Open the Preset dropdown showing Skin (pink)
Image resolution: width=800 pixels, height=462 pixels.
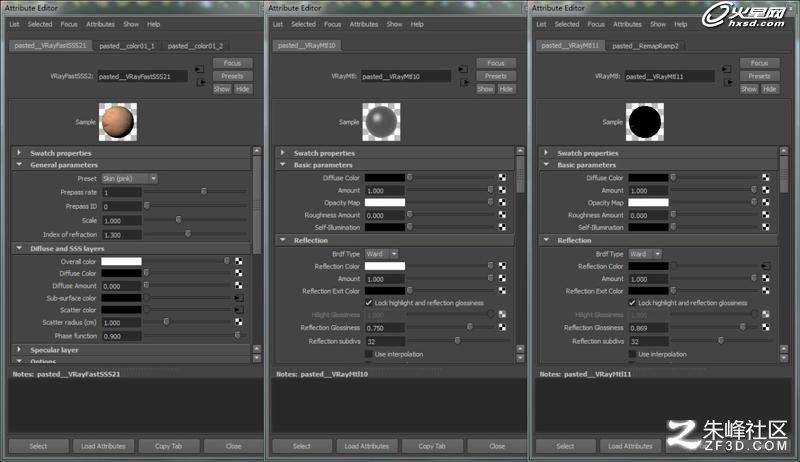point(130,178)
